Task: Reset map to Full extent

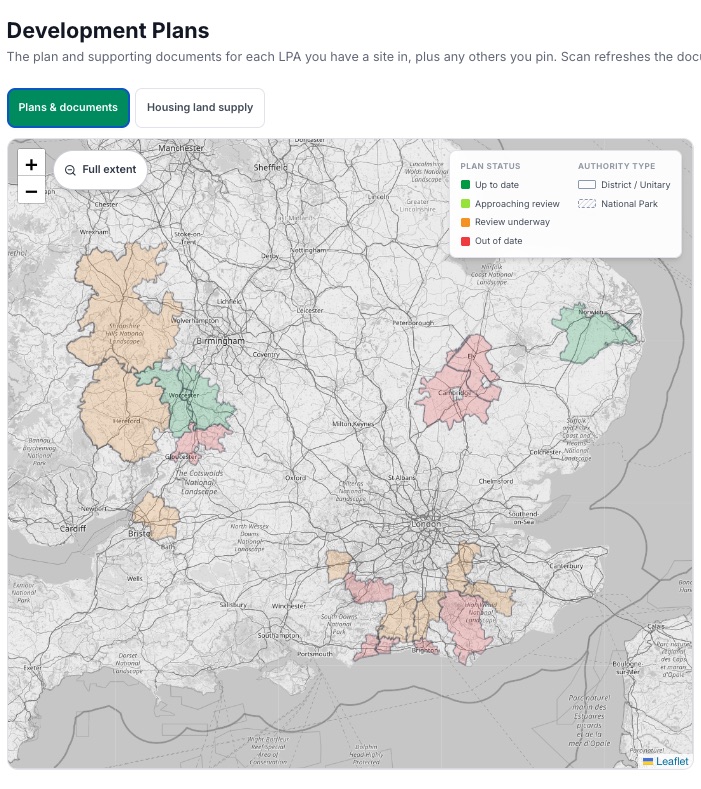Action: (x=101, y=170)
